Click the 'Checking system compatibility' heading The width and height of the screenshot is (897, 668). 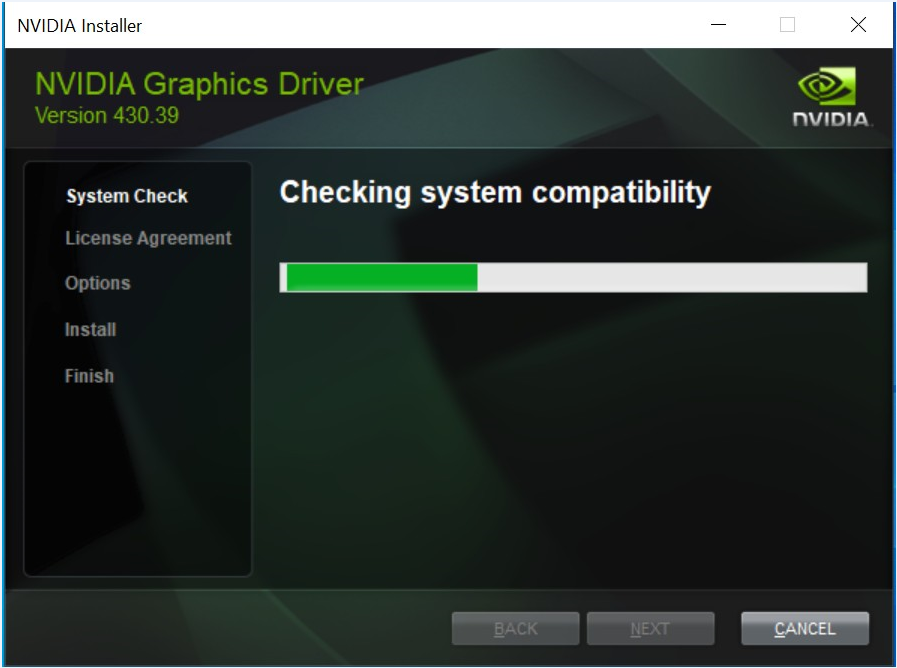click(x=495, y=192)
